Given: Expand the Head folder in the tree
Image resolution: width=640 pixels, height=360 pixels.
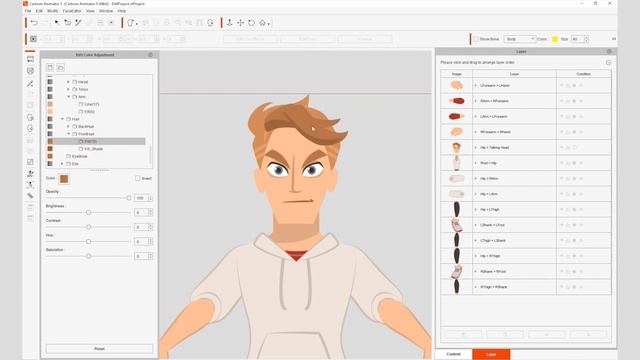Looking at the screenshot, I should tap(68, 82).
